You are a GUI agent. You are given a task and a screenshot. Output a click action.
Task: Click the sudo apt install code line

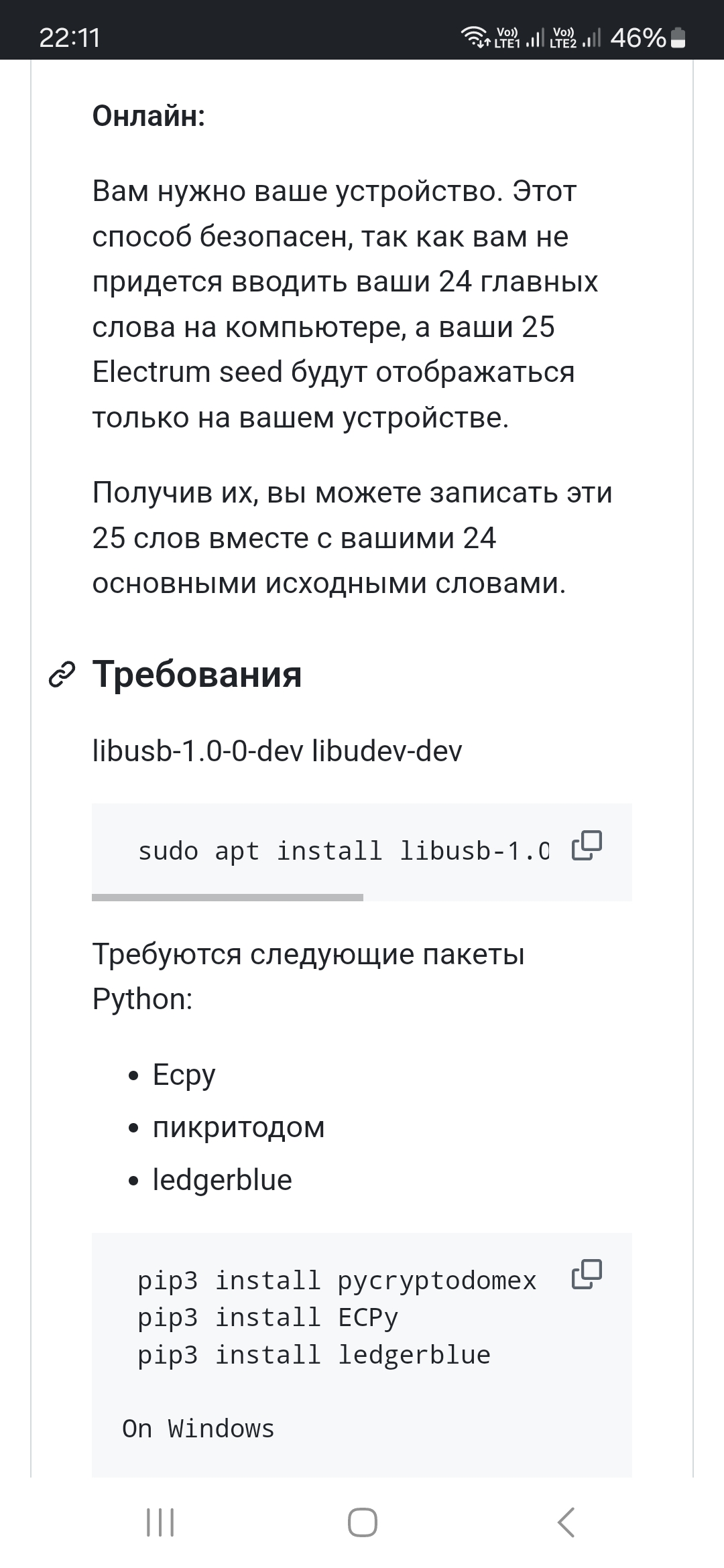(x=344, y=851)
